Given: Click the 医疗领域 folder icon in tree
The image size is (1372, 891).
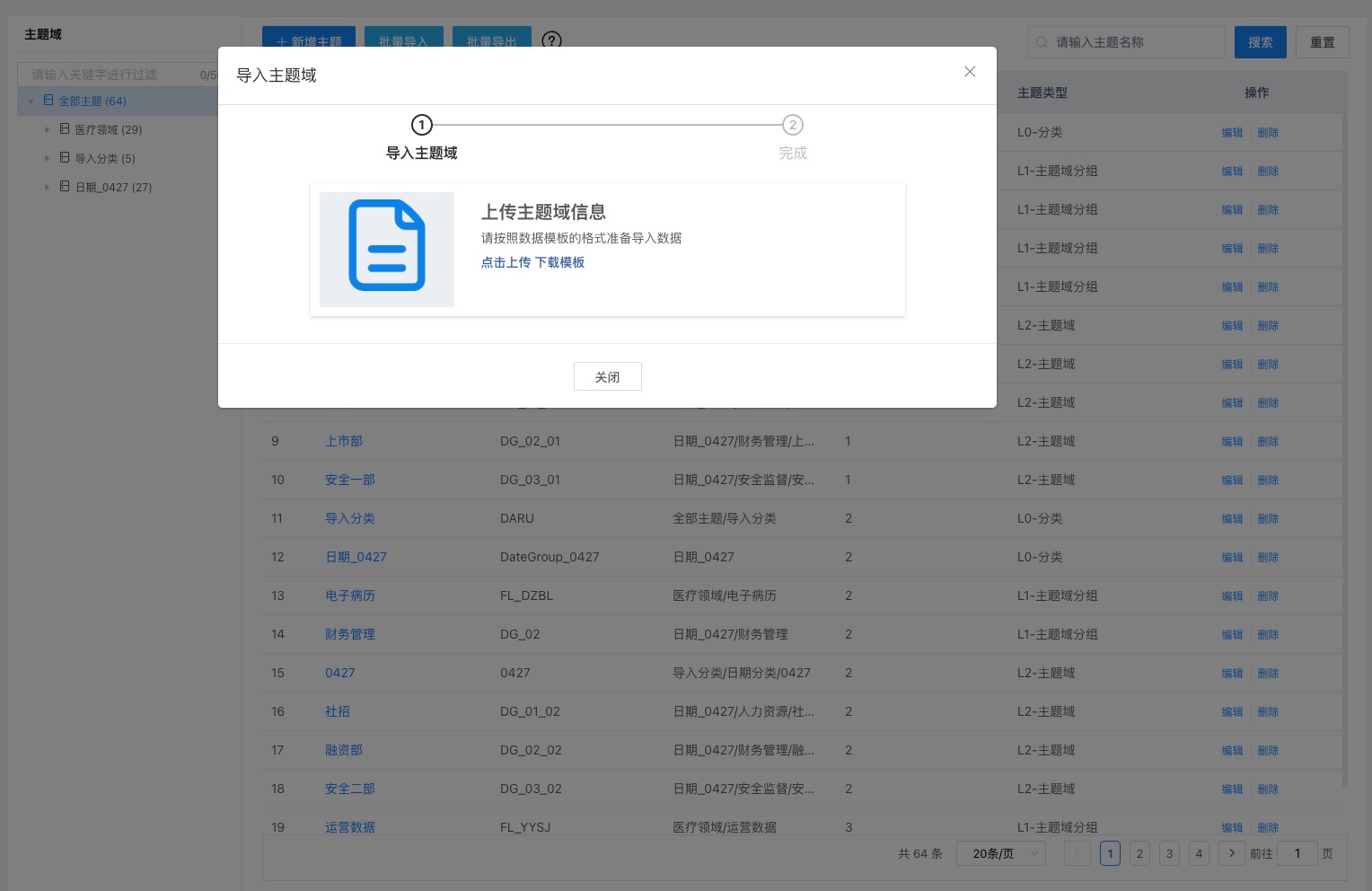Looking at the screenshot, I should [65, 129].
